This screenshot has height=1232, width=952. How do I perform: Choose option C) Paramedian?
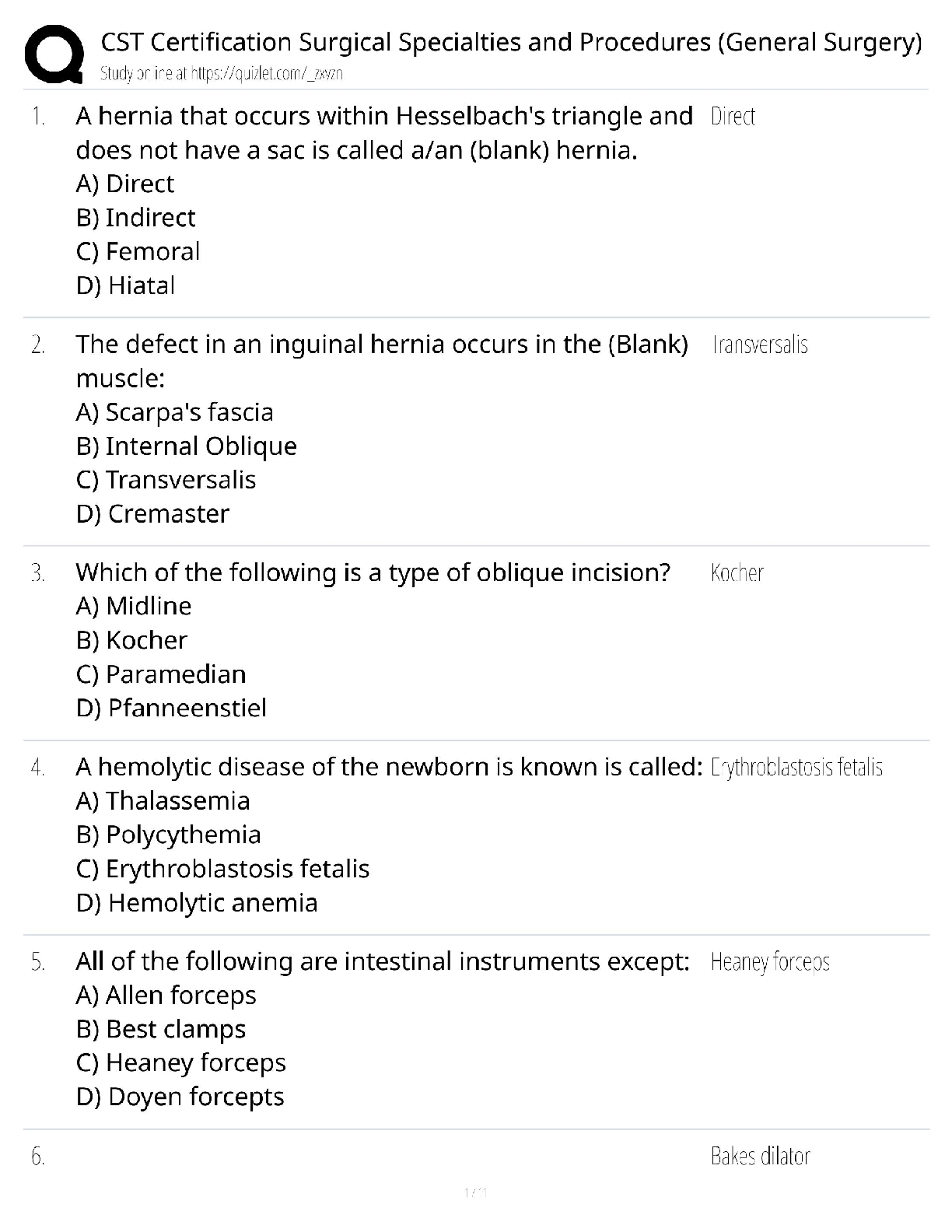[x=161, y=674]
